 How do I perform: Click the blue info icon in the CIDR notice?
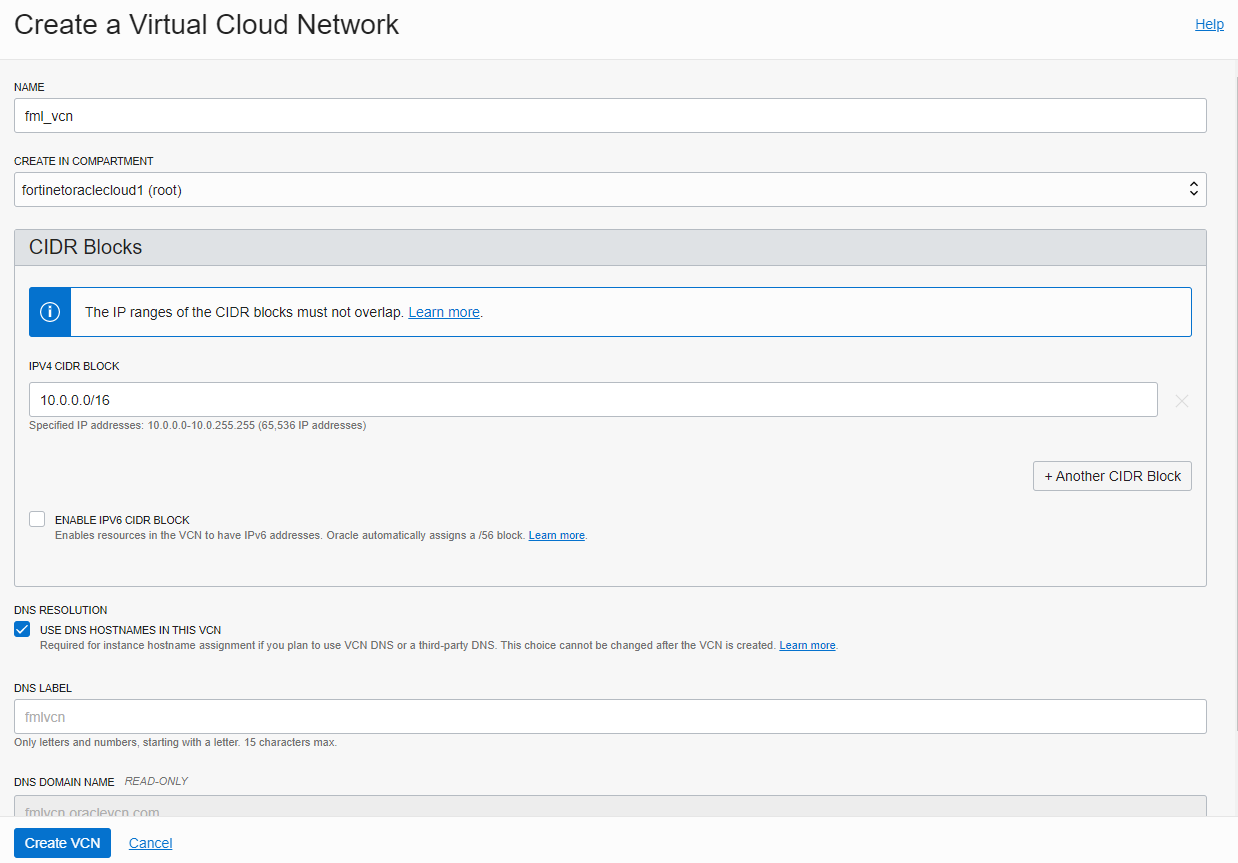tap(49, 311)
